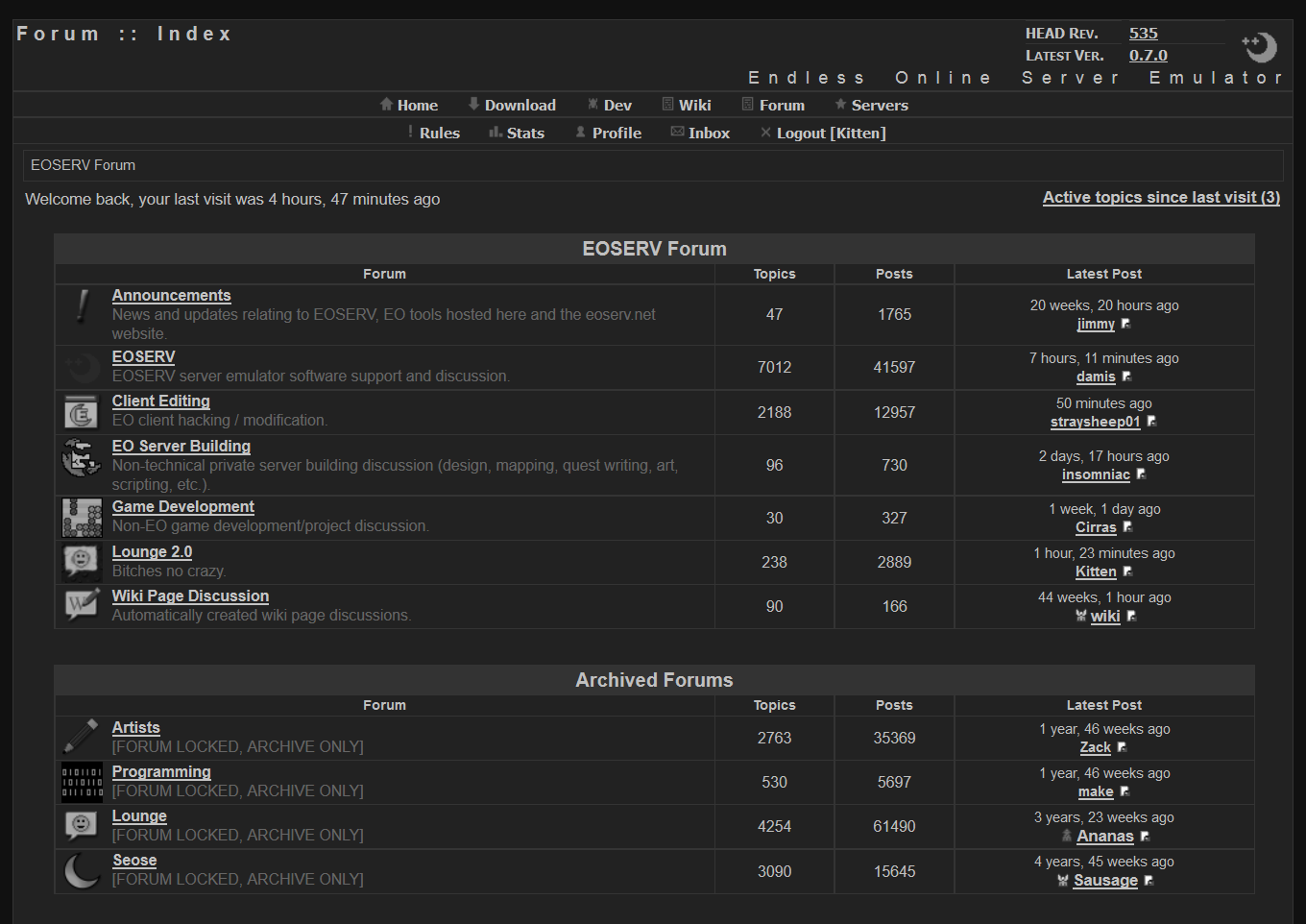View damis's profile in EOSERV latest post
The width and height of the screenshot is (1306, 924).
[x=1095, y=377]
